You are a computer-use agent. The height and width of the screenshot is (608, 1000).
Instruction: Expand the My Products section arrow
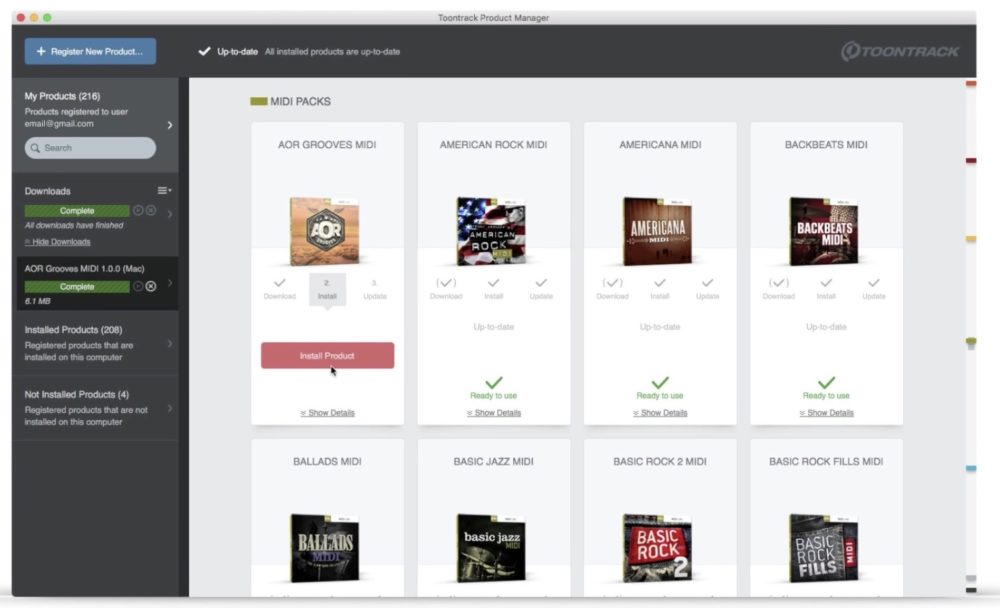pos(169,125)
